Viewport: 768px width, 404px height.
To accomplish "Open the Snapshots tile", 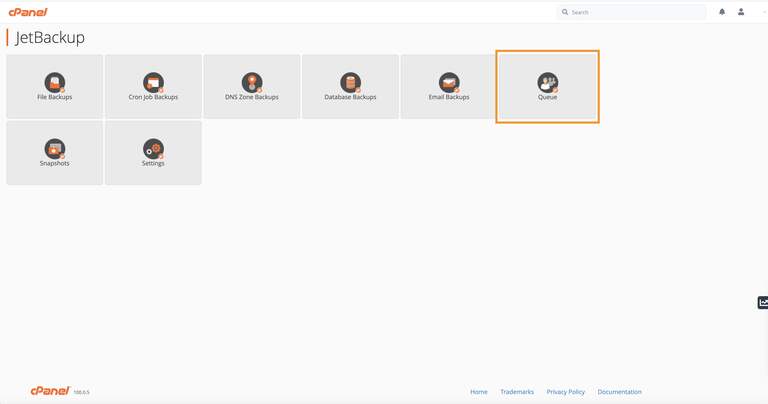I will click(x=54, y=153).
